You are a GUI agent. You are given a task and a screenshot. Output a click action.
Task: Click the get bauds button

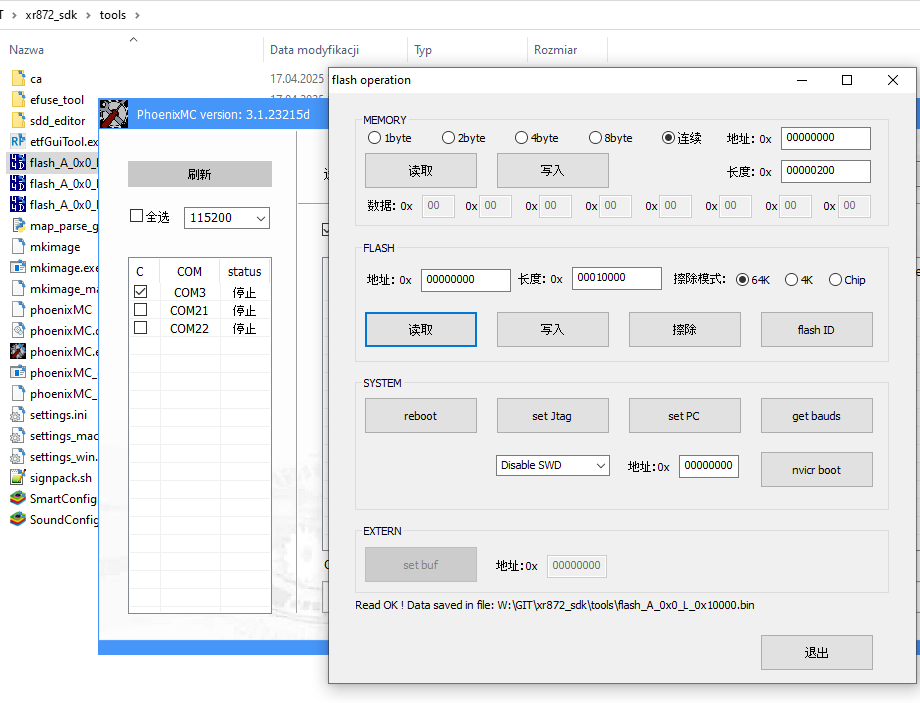(817, 415)
